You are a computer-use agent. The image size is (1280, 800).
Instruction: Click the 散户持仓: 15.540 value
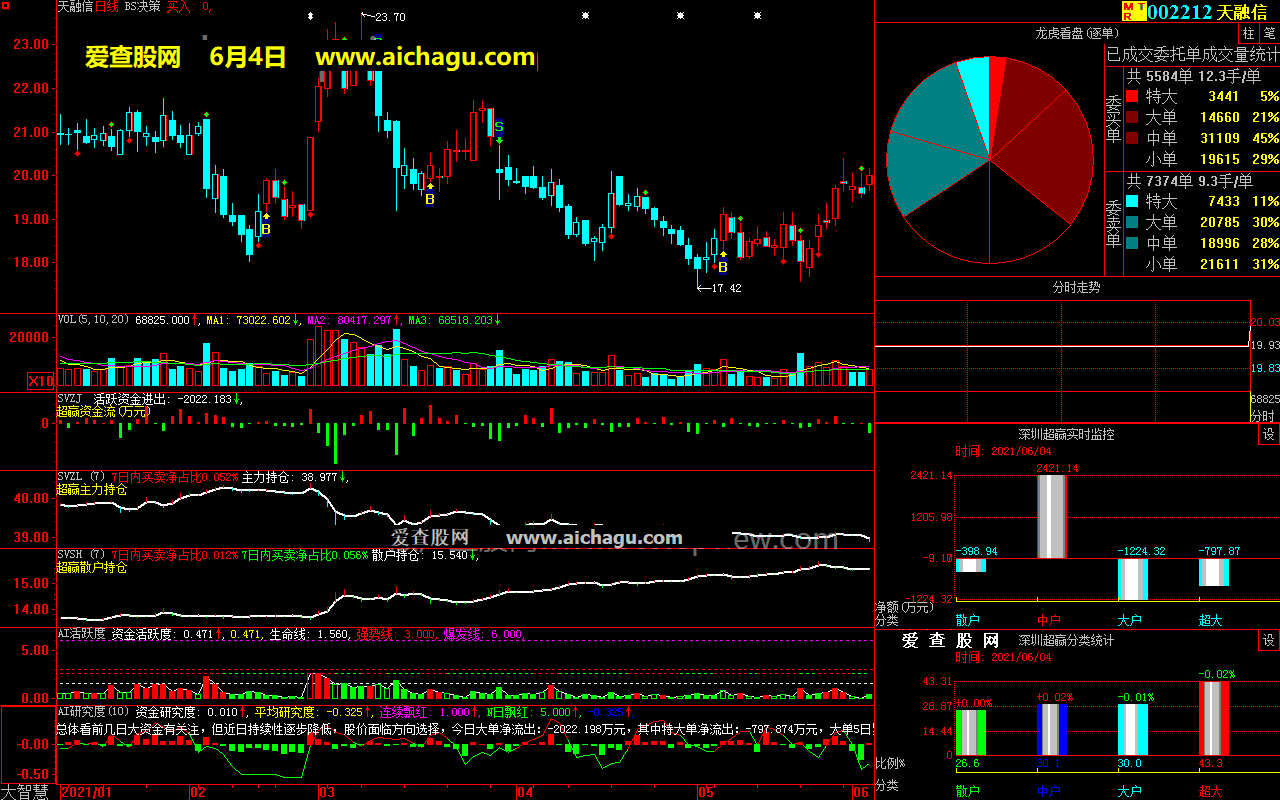pos(421,554)
